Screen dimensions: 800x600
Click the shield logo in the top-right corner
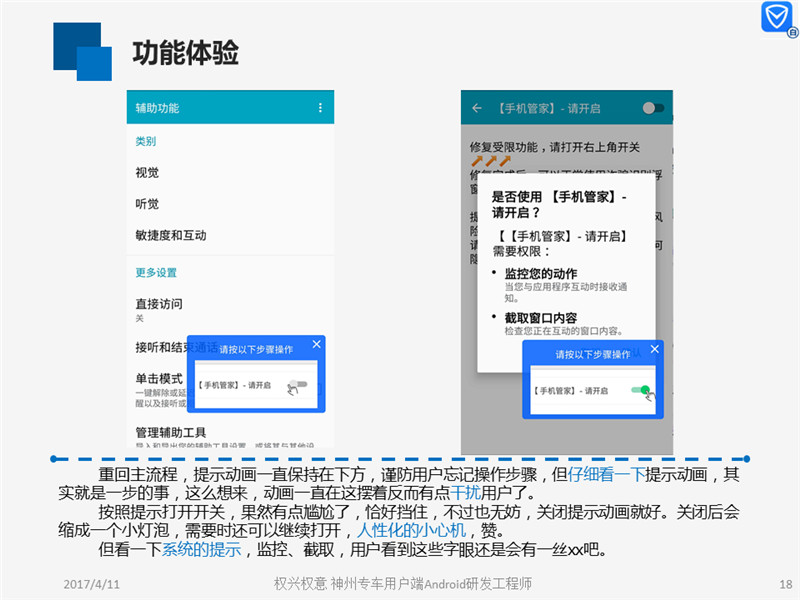tap(777, 17)
